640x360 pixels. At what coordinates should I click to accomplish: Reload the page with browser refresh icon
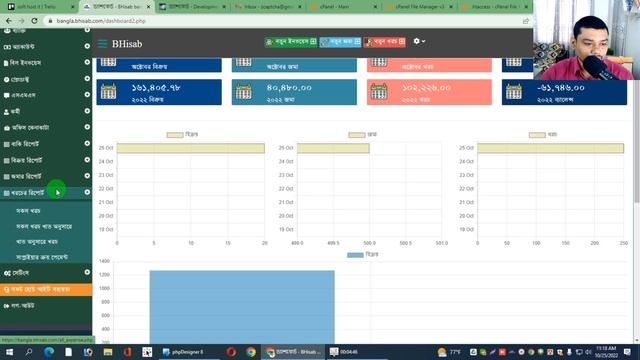pos(34,20)
